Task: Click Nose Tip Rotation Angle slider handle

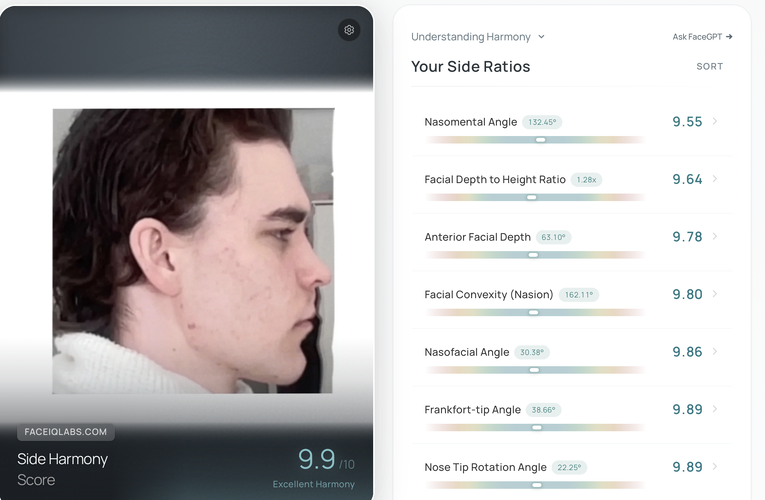Action: pos(537,485)
